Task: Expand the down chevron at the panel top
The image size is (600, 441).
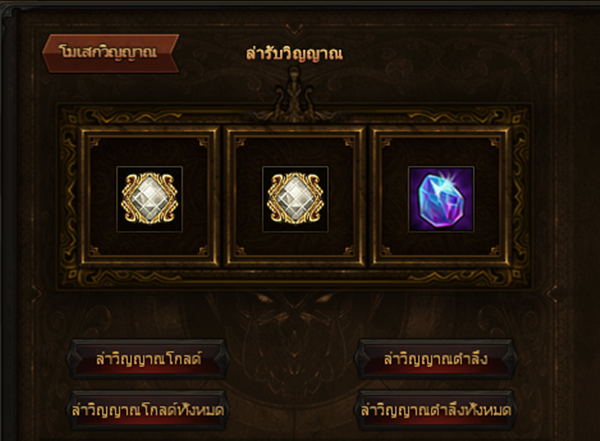Action: click(294, 29)
